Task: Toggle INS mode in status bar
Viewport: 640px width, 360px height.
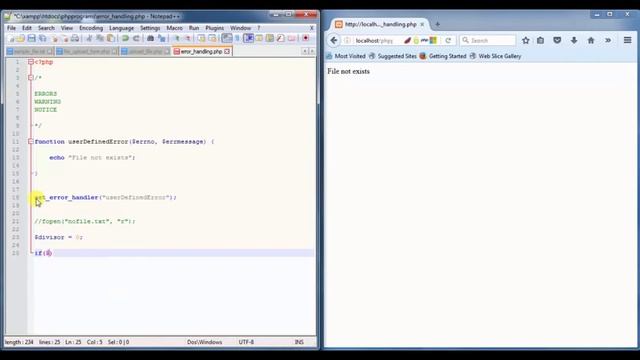Action: (x=299, y=342)
